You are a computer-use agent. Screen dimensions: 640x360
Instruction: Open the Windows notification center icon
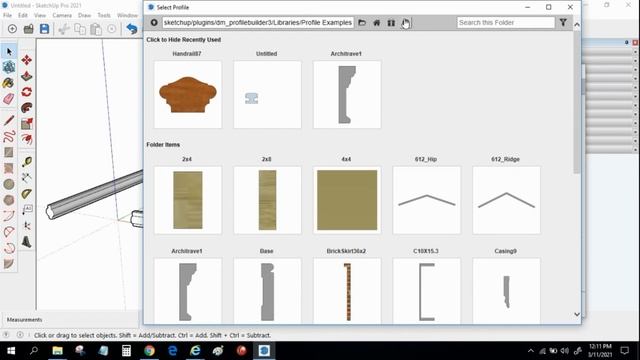(625, 351)
